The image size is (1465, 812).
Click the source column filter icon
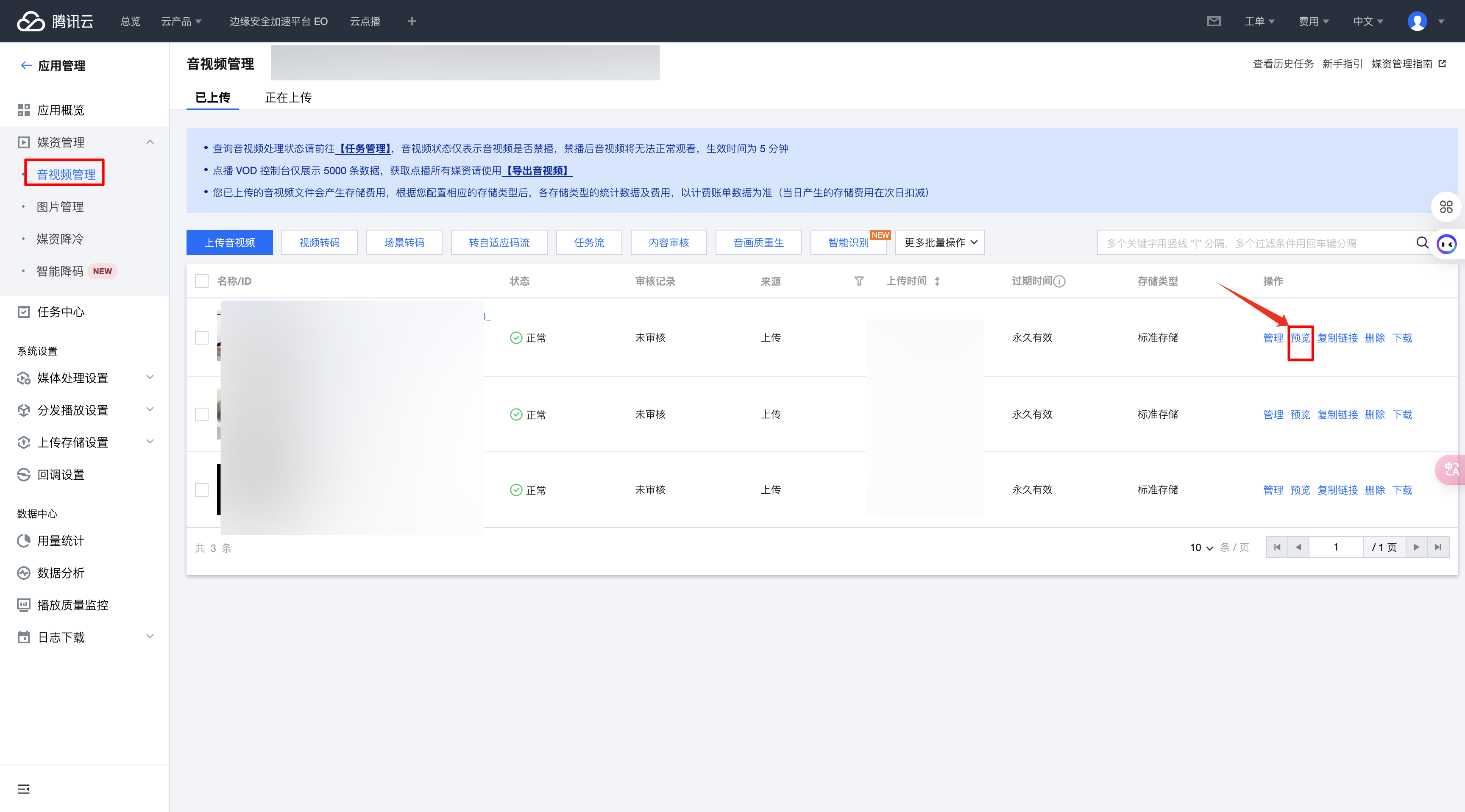(x=859, y=281)
